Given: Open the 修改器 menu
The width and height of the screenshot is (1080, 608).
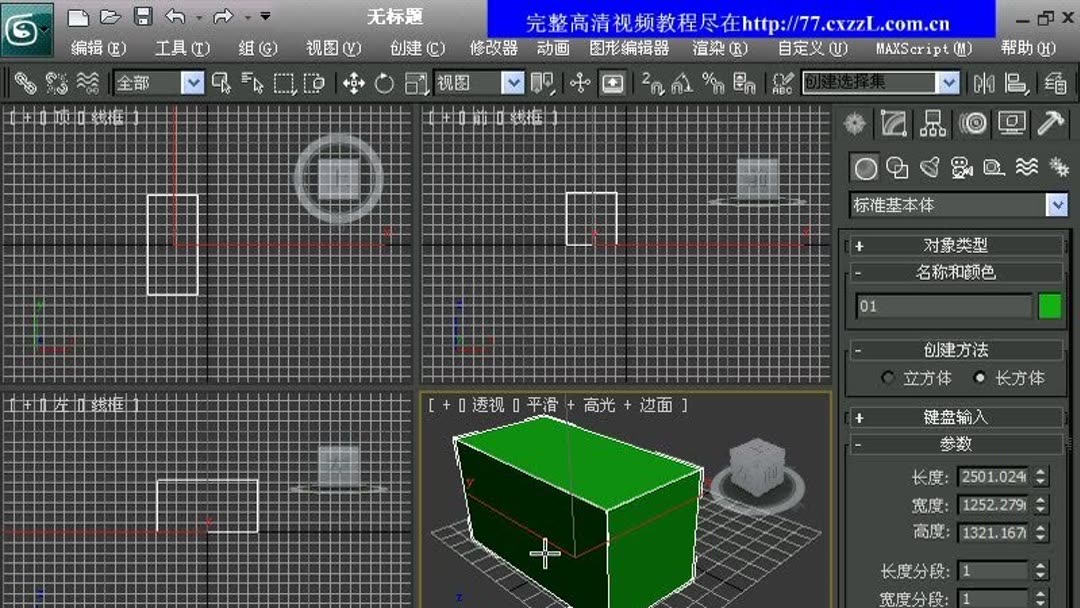Looking at the screenshot, I should coord(492,48).
